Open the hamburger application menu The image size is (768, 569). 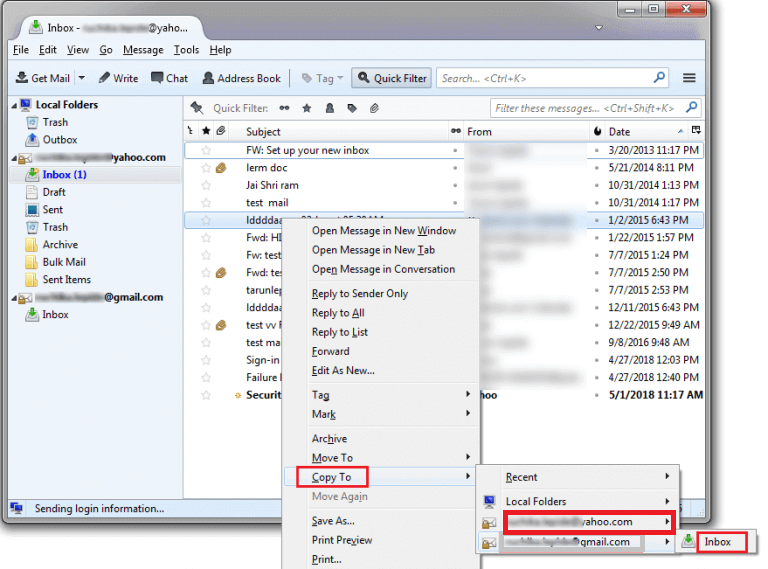pos(689,78)
